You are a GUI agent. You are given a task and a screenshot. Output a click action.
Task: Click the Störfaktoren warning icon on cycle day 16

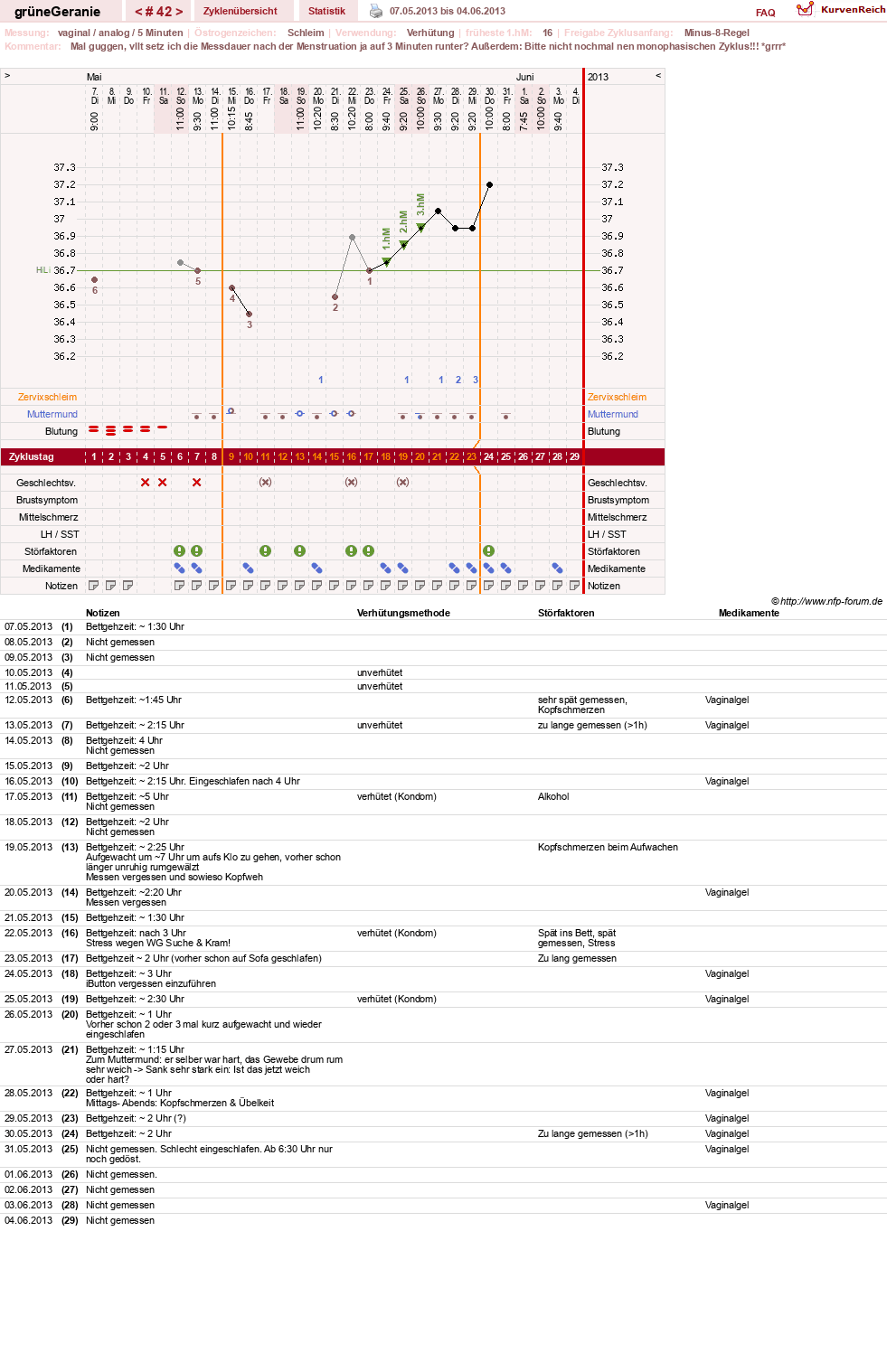(352, 551)
